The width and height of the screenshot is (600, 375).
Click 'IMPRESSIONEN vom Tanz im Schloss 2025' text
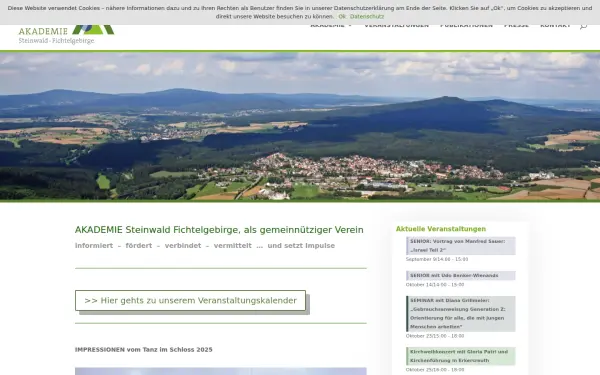[x=143, y=350]
